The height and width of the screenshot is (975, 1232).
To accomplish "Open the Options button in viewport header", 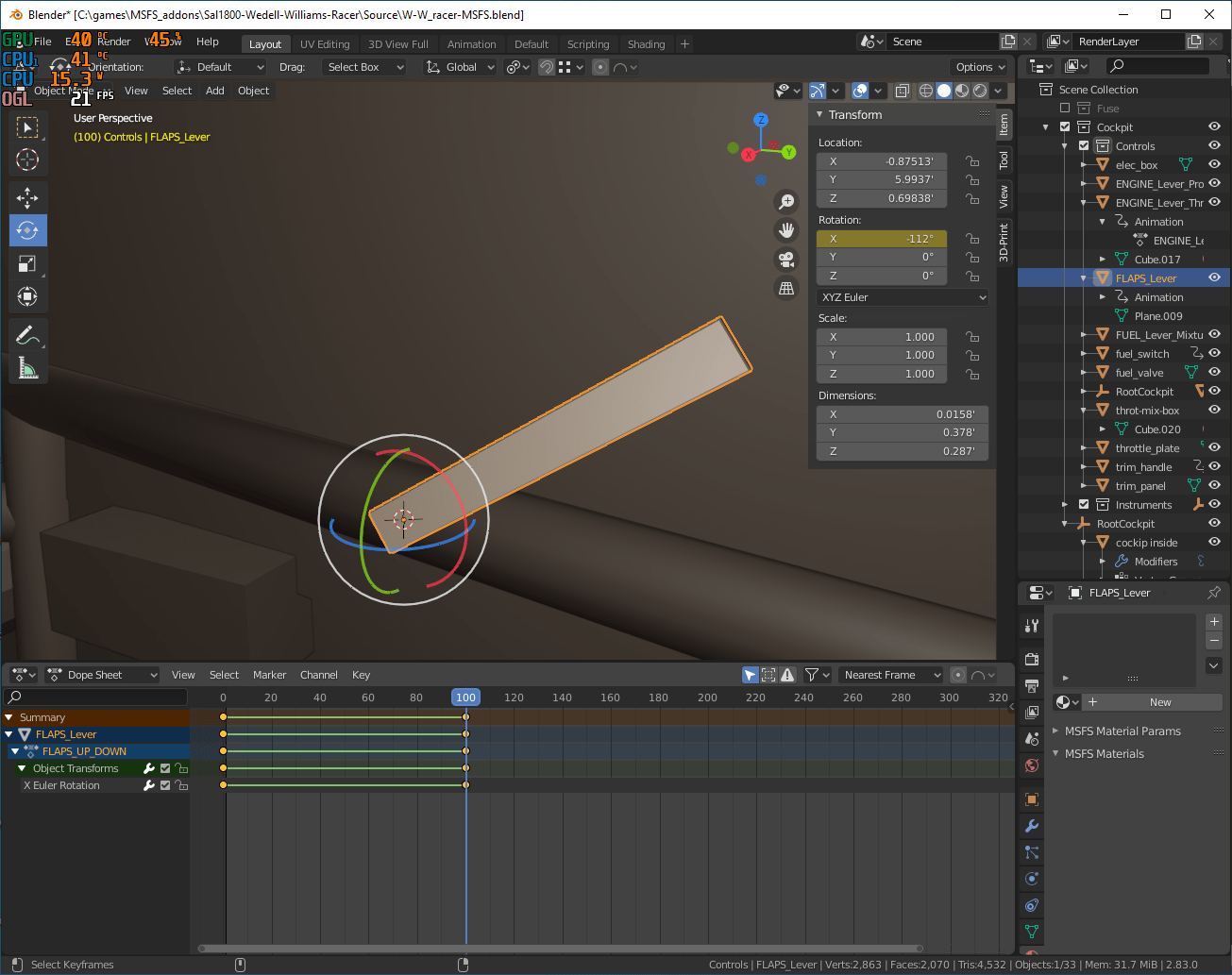I will (980, 67).
